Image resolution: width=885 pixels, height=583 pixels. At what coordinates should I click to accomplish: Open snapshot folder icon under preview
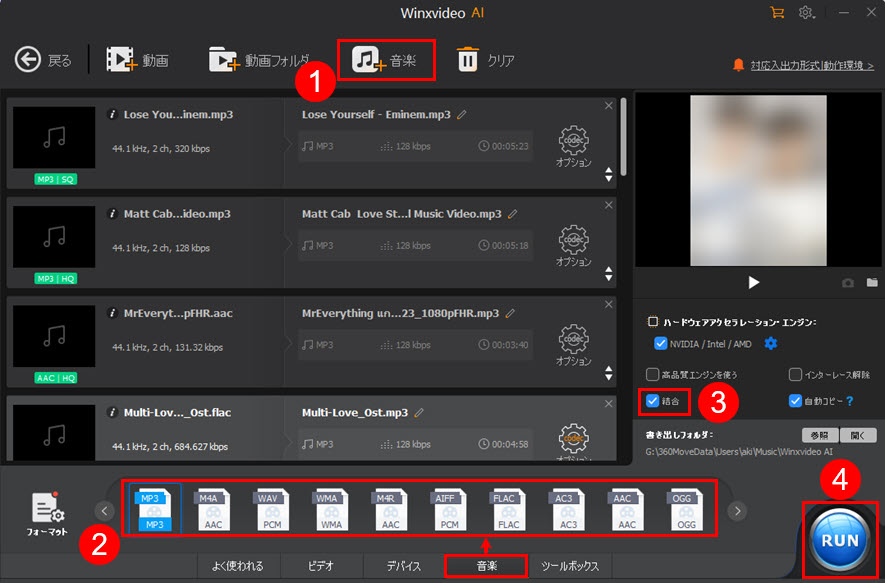pos(872,282)
